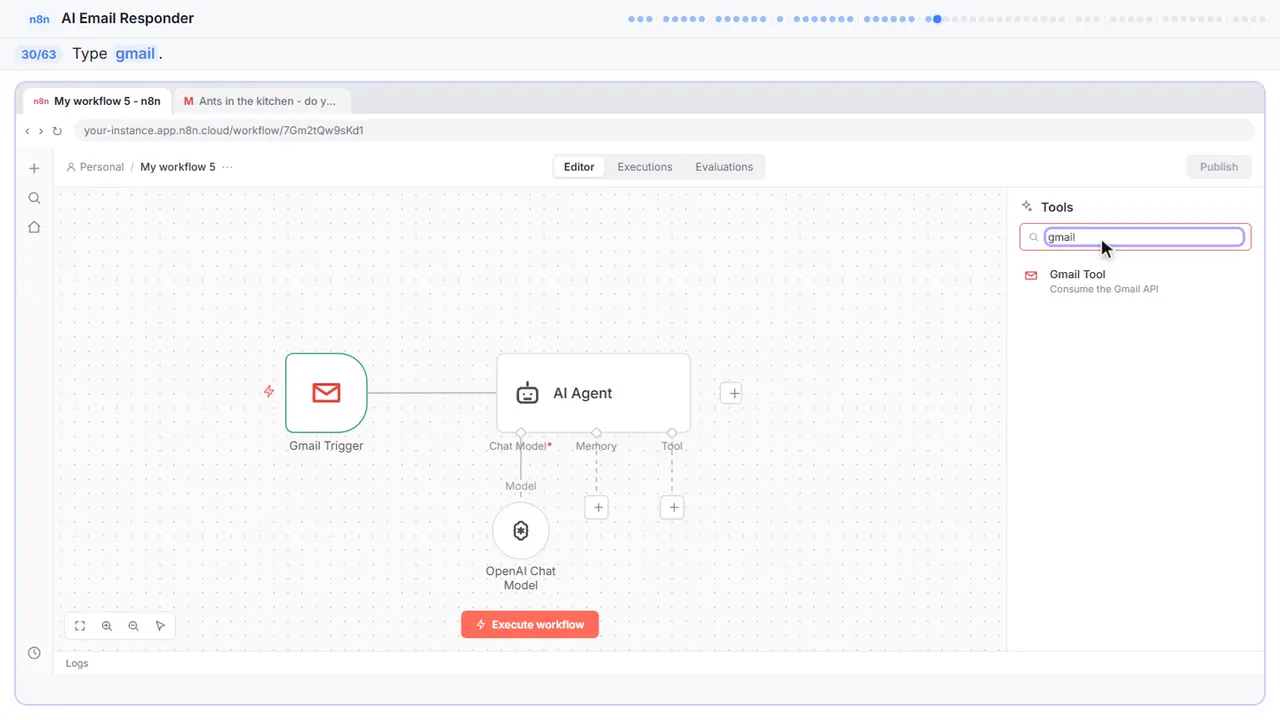Click the n8n logo badge in header
Viewport: 1280px width, 720px height.
tap(39, 19)
